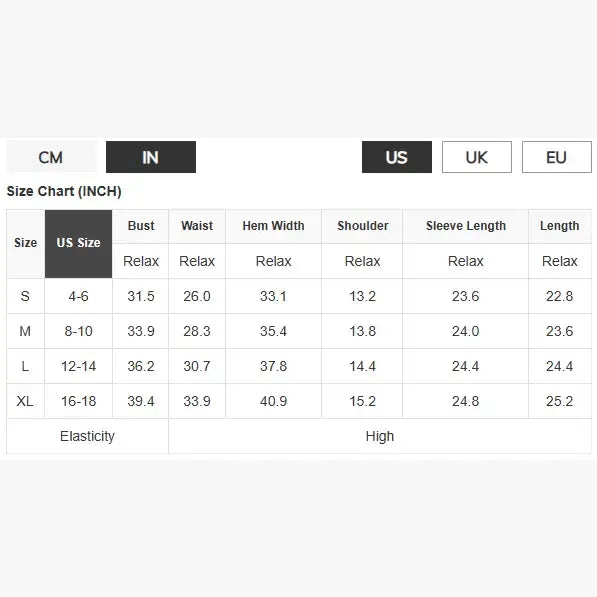Select the S size row
The width and height of the screenshot is (597, 597).
coord(299,296)
